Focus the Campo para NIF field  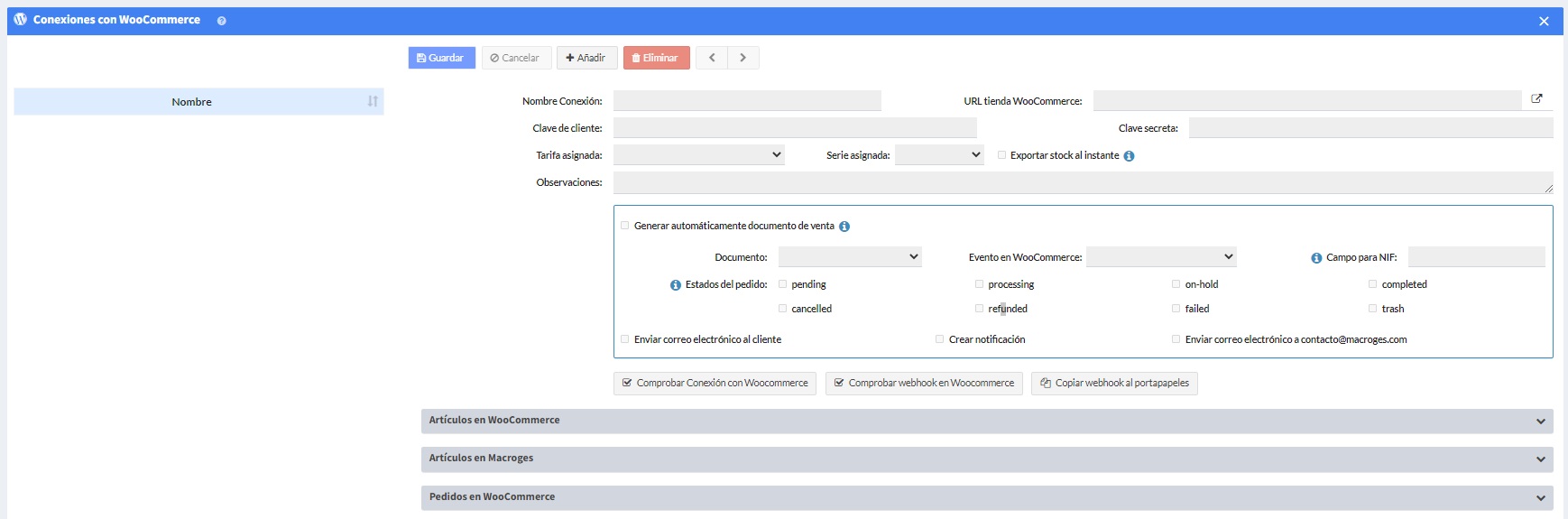[1477, 257]
